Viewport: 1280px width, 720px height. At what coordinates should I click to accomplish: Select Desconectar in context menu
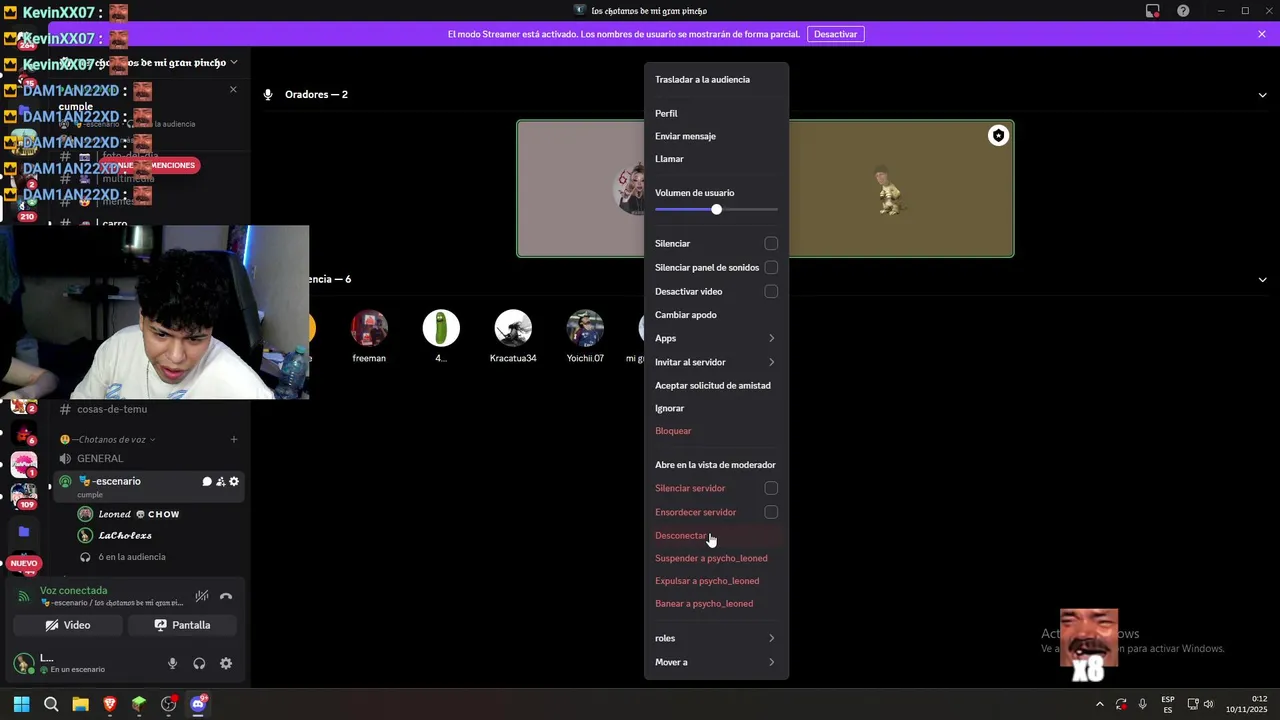pyautogui.click(x=716, y=536)
